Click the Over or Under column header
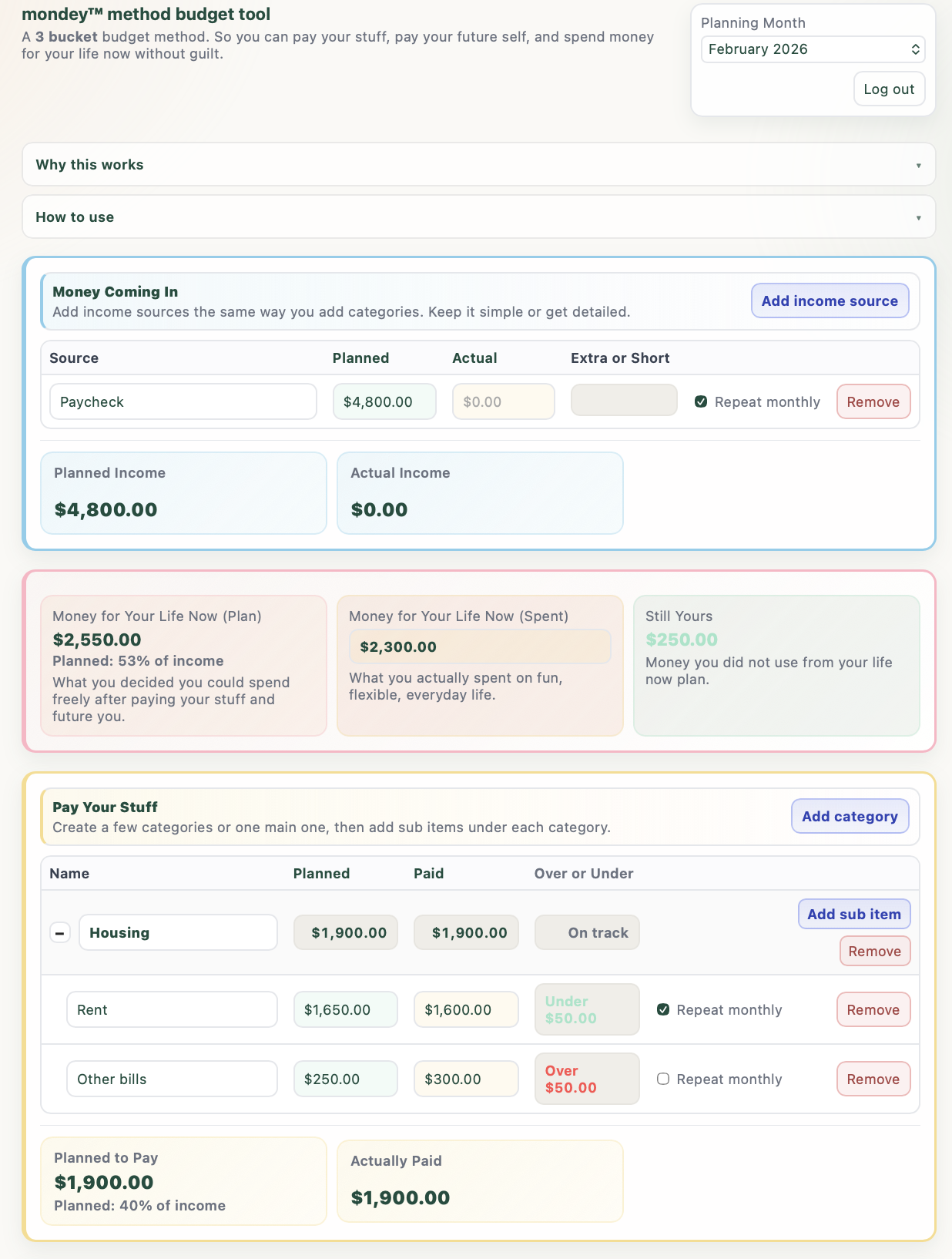The image size is (952, 1259). [x=584, y=874]
